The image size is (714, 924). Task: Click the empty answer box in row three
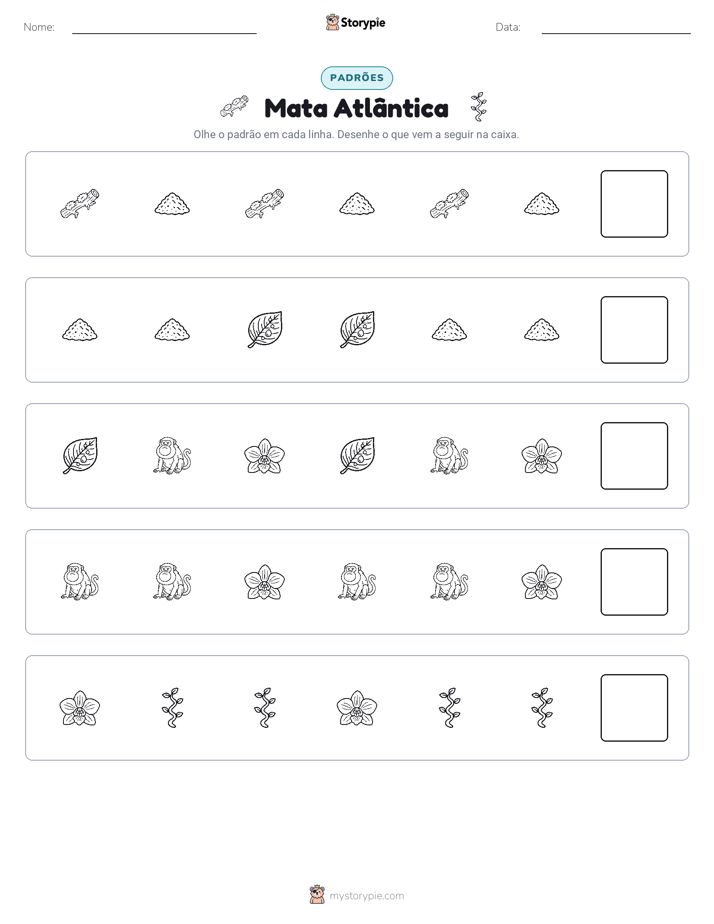634,456
